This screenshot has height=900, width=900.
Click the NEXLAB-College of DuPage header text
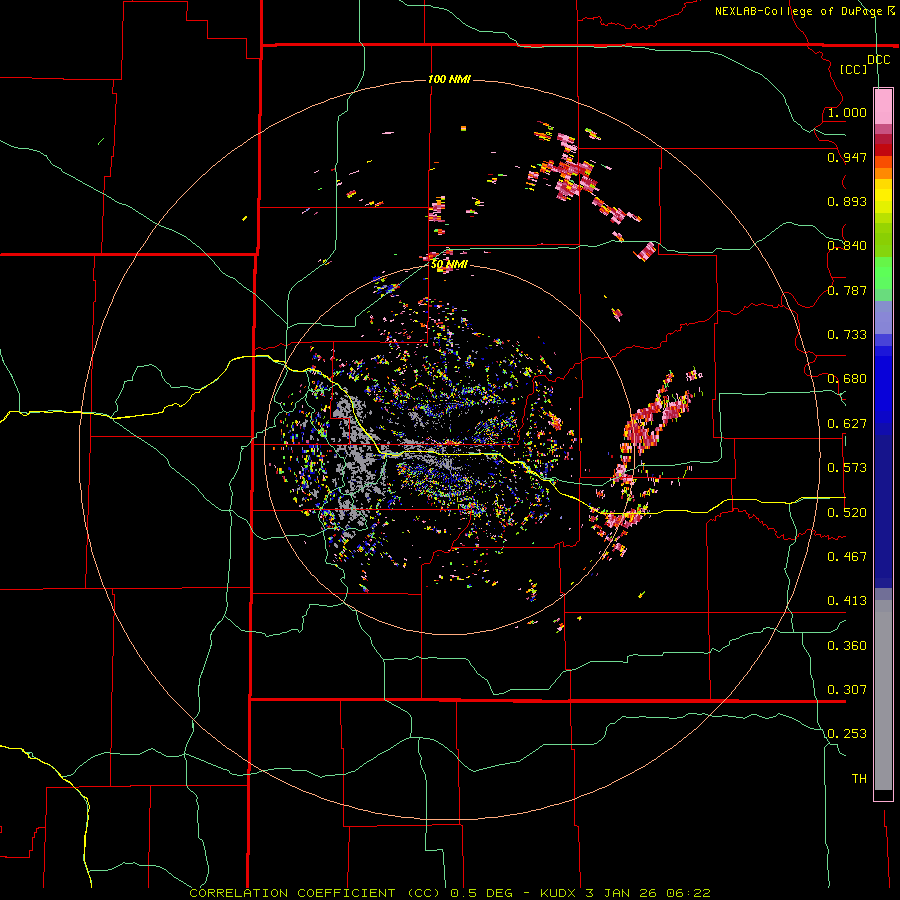click(x=805, y=11)
